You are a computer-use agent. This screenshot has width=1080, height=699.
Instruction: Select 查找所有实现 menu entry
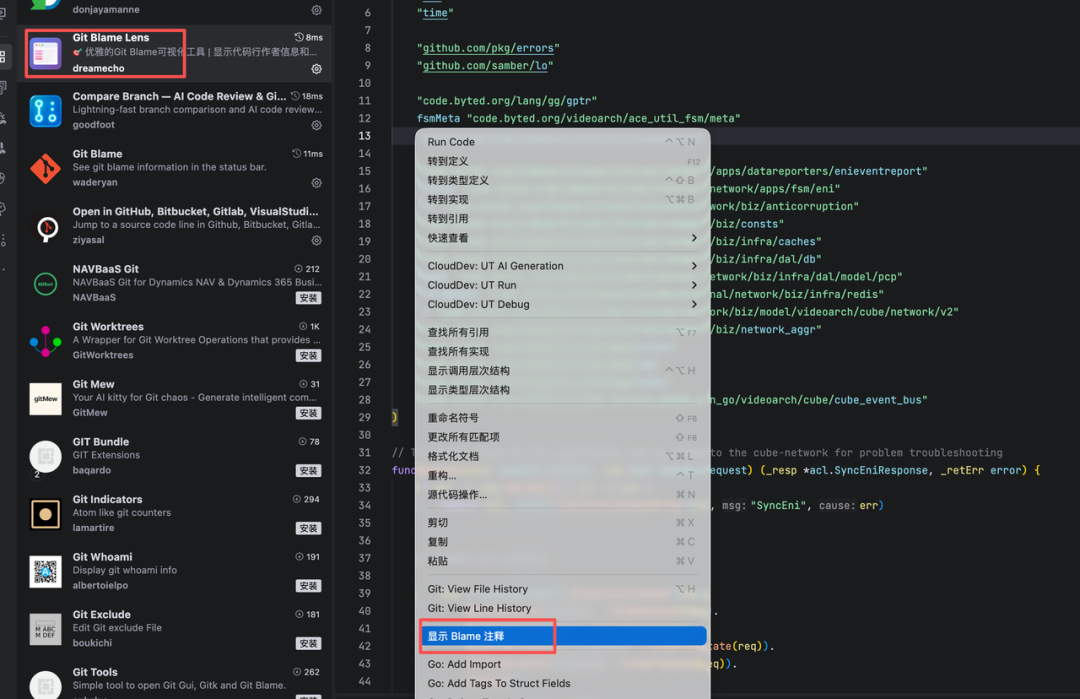tap(563, 351)
